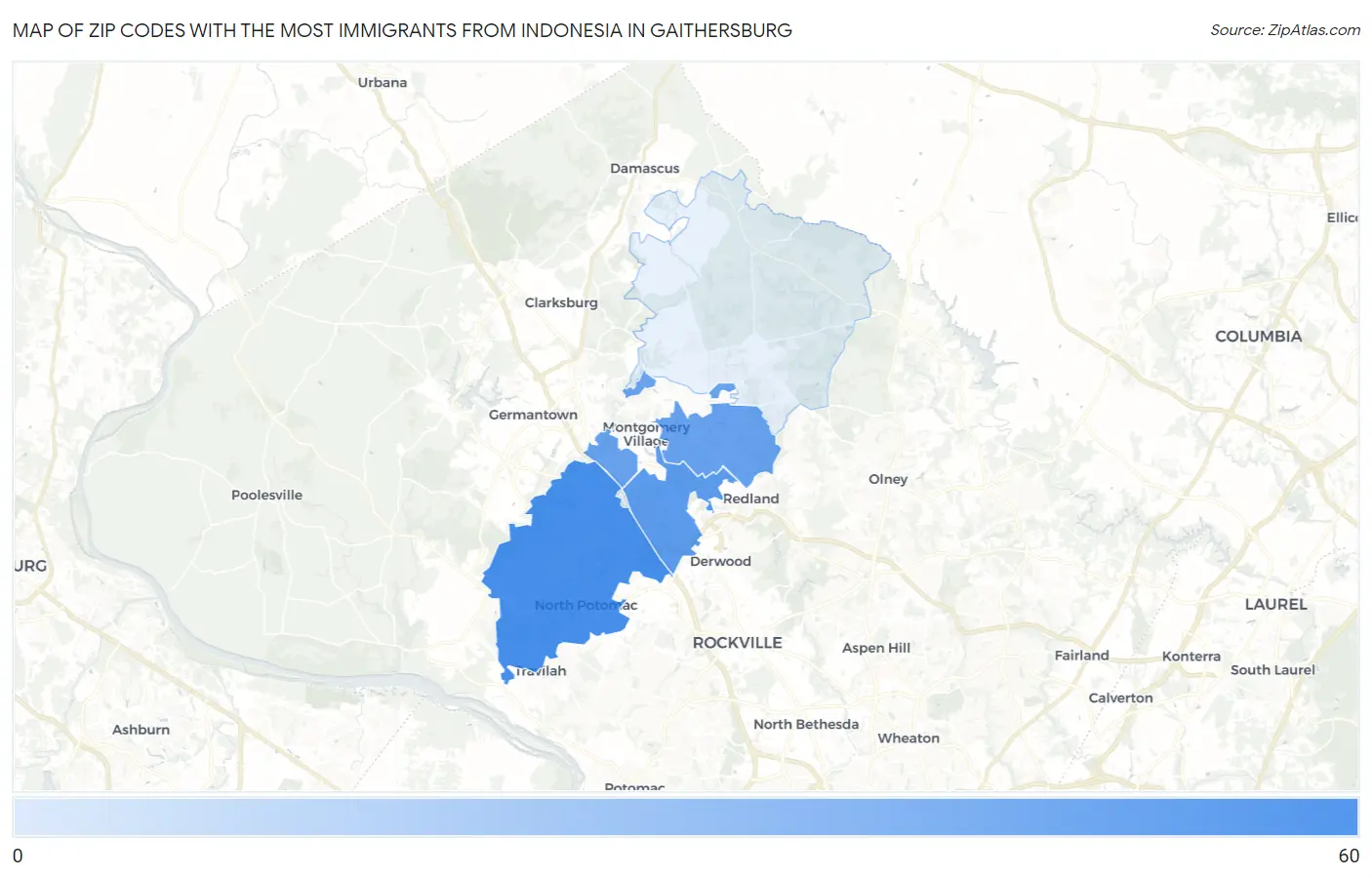
Task: Click the Travilah map label
Action: [x=541, y=671]
